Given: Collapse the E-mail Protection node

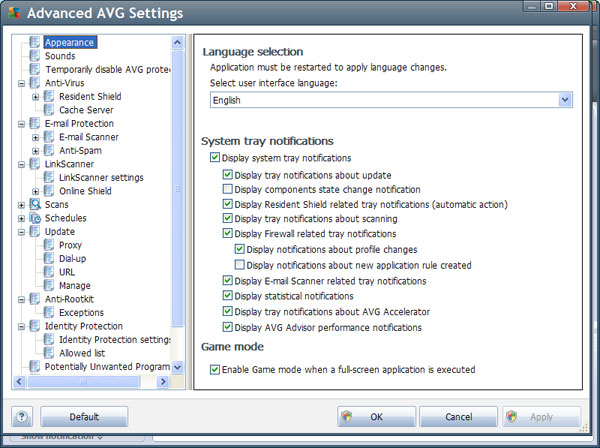Looking at the screenshot, I should pyautogui.click(x=21, y=124).
